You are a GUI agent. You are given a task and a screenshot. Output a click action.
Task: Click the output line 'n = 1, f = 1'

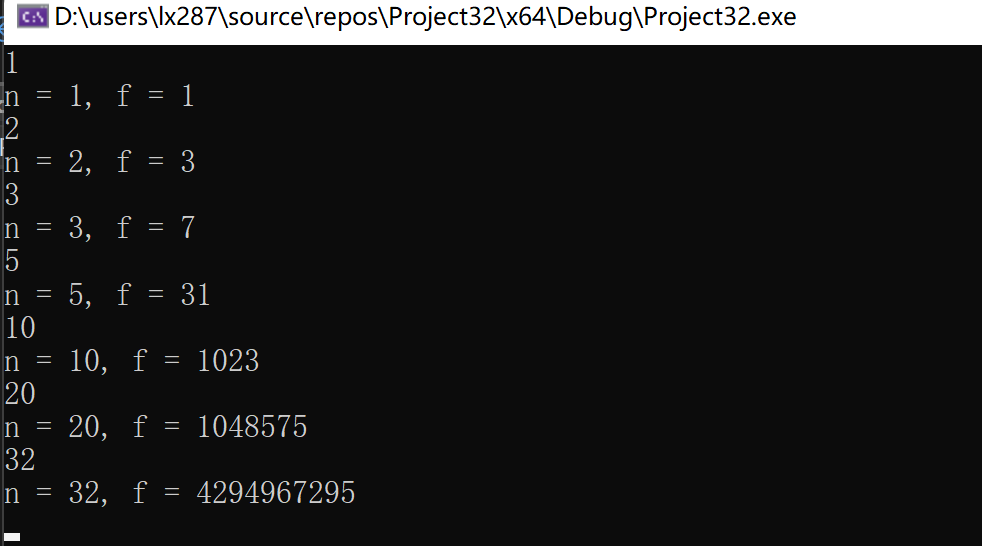pyautogui.click(x=99, y=97)
